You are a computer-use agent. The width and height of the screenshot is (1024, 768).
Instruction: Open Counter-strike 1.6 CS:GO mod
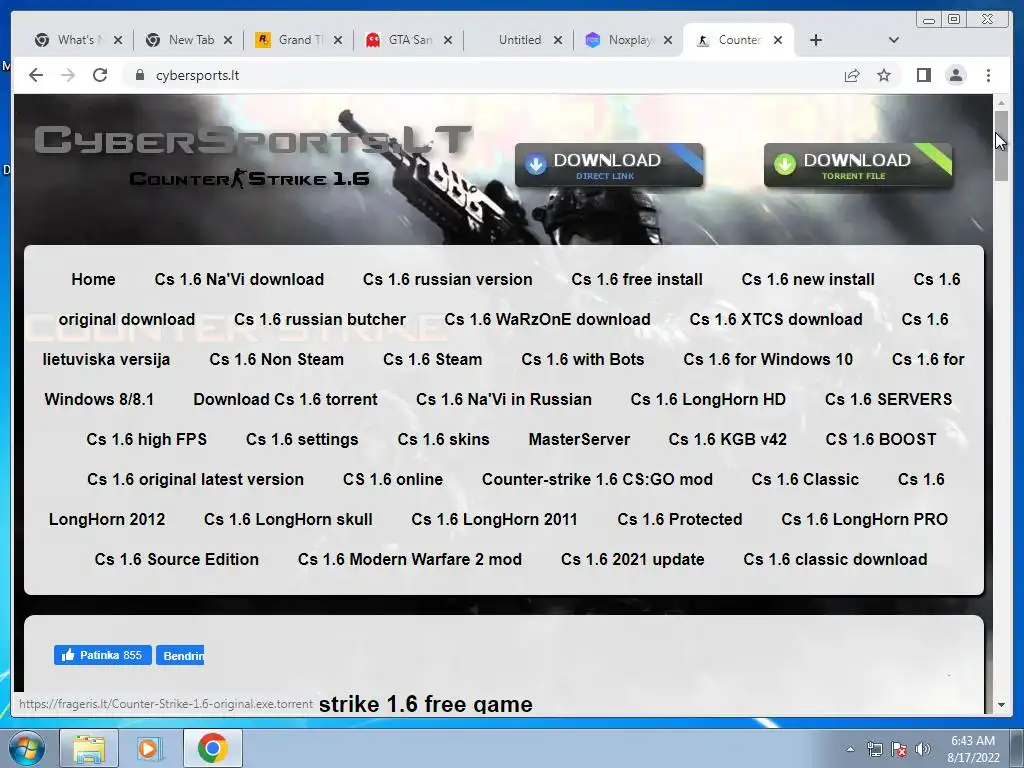click(597, 479)
